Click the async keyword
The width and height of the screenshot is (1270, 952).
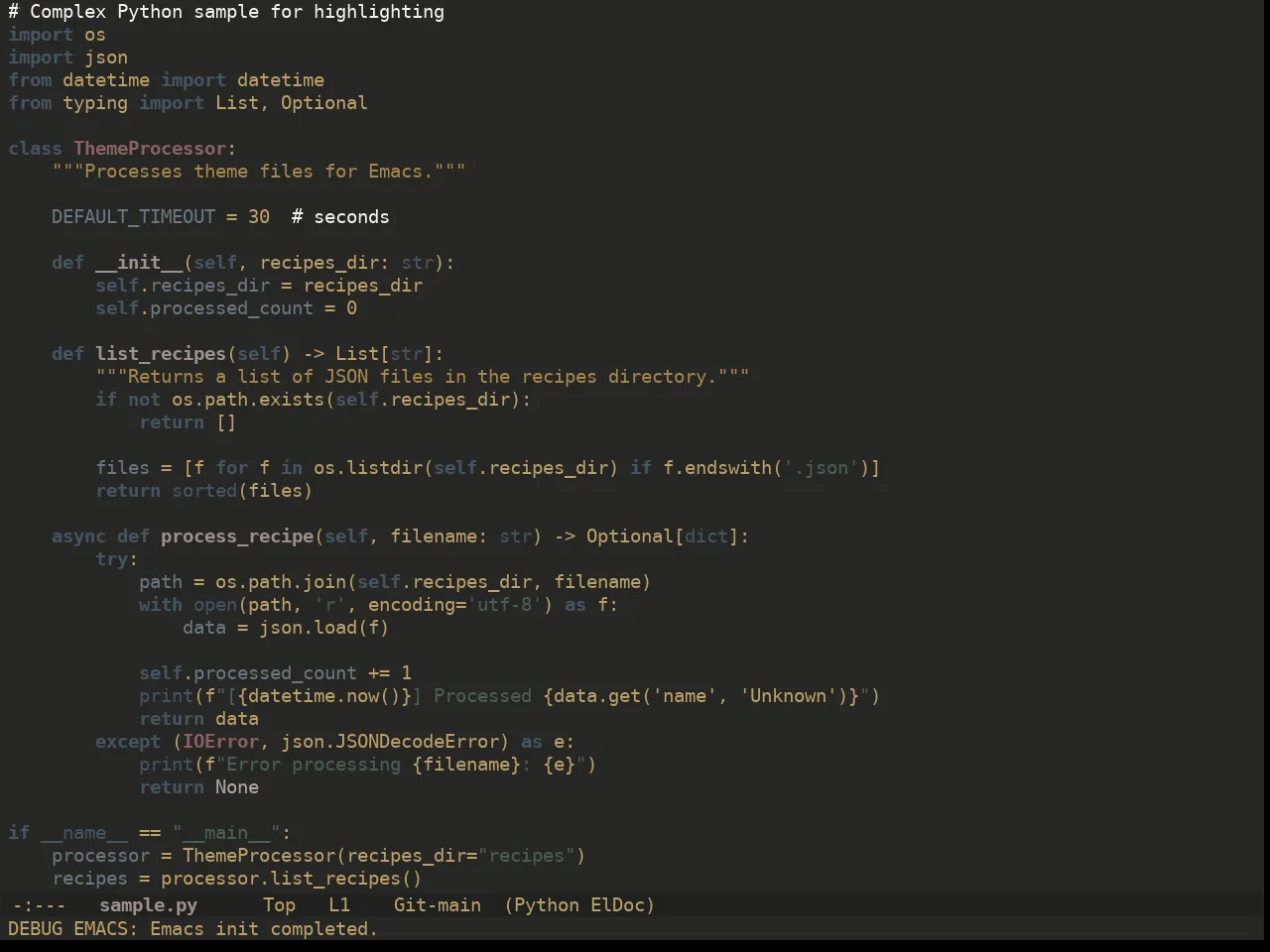tap(78, 536)
